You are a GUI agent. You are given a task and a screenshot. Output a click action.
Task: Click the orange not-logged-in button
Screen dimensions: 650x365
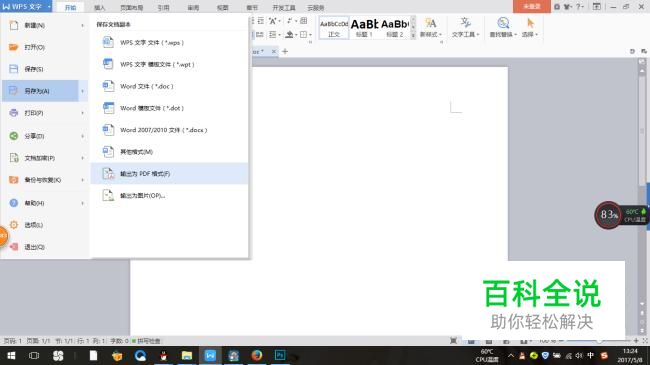tap(531, 7)
